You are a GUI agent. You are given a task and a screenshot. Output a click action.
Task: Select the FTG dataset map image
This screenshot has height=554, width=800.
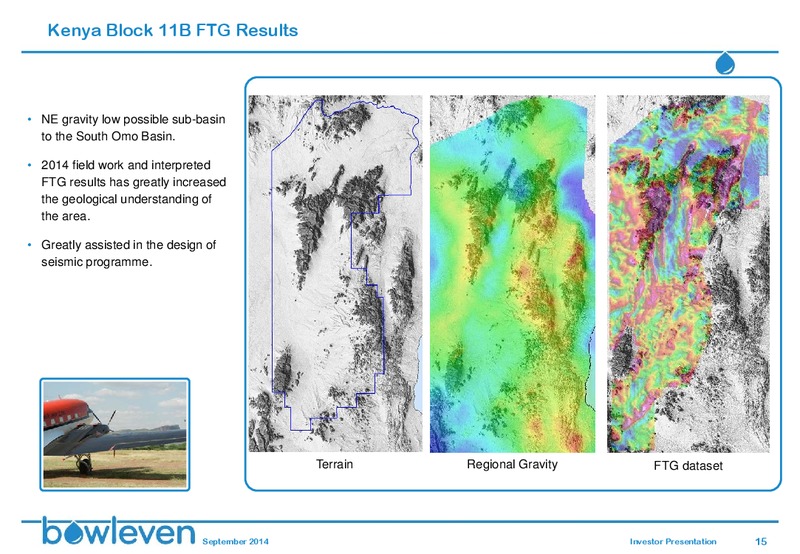click(x=688, y=274)
